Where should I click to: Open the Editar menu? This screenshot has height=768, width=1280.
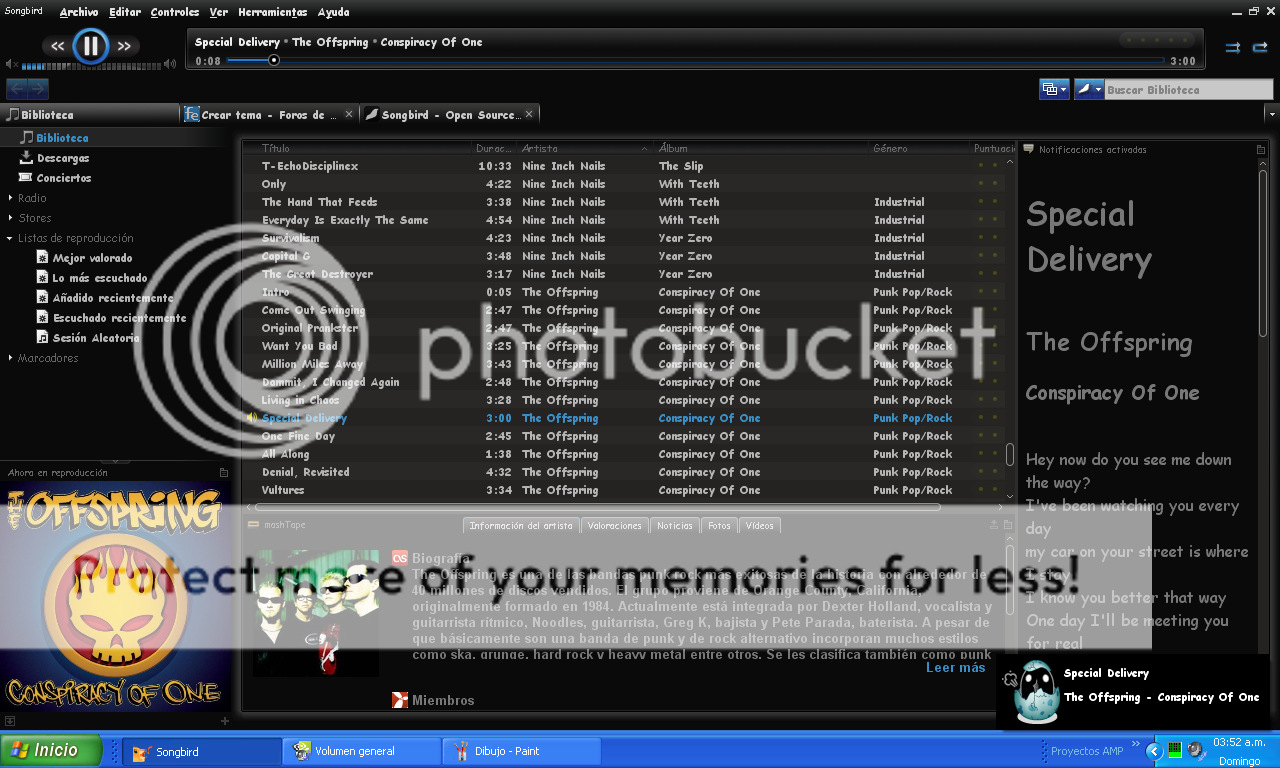point(125,12)
